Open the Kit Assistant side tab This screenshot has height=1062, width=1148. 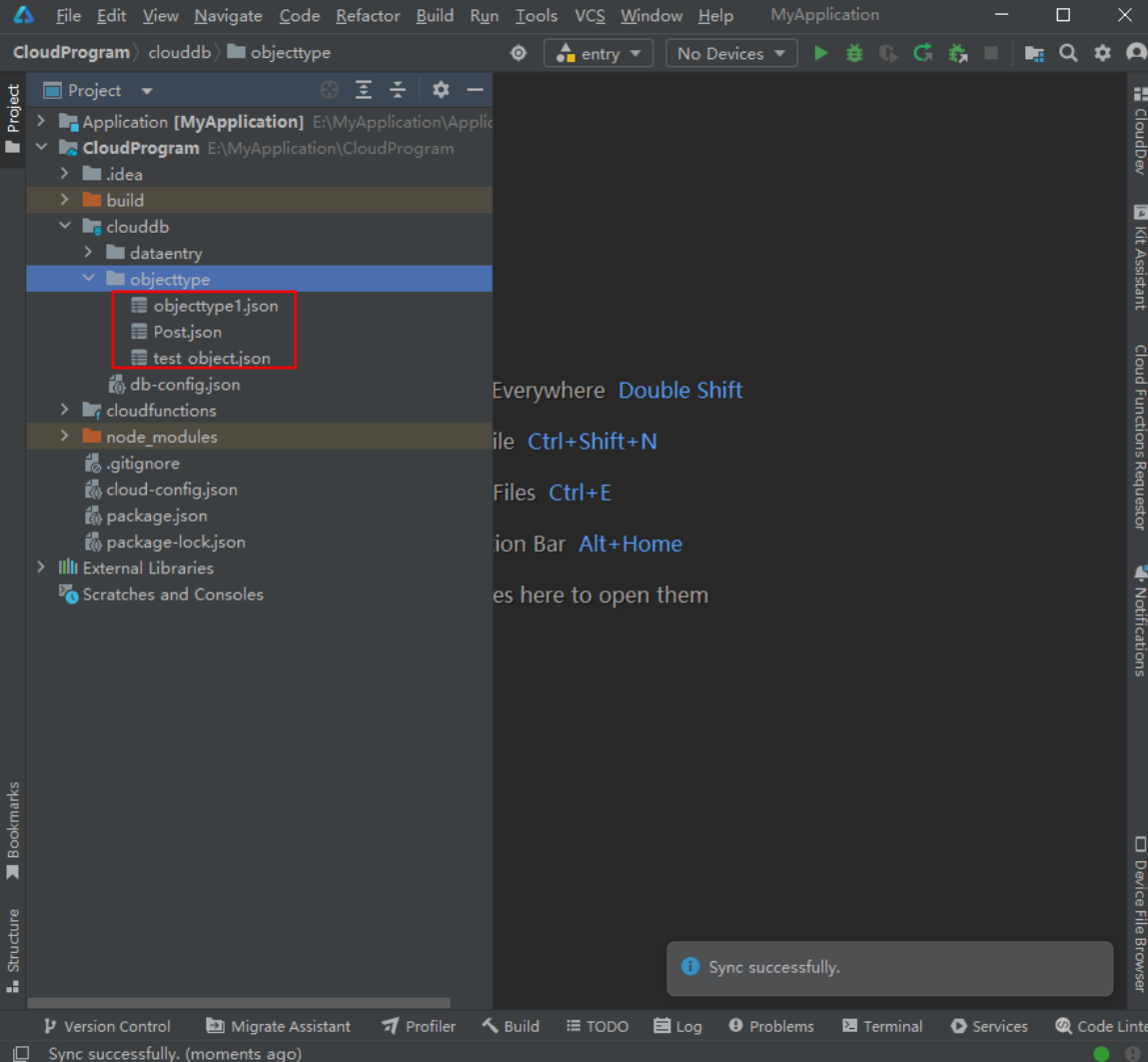click(1139, 258)
